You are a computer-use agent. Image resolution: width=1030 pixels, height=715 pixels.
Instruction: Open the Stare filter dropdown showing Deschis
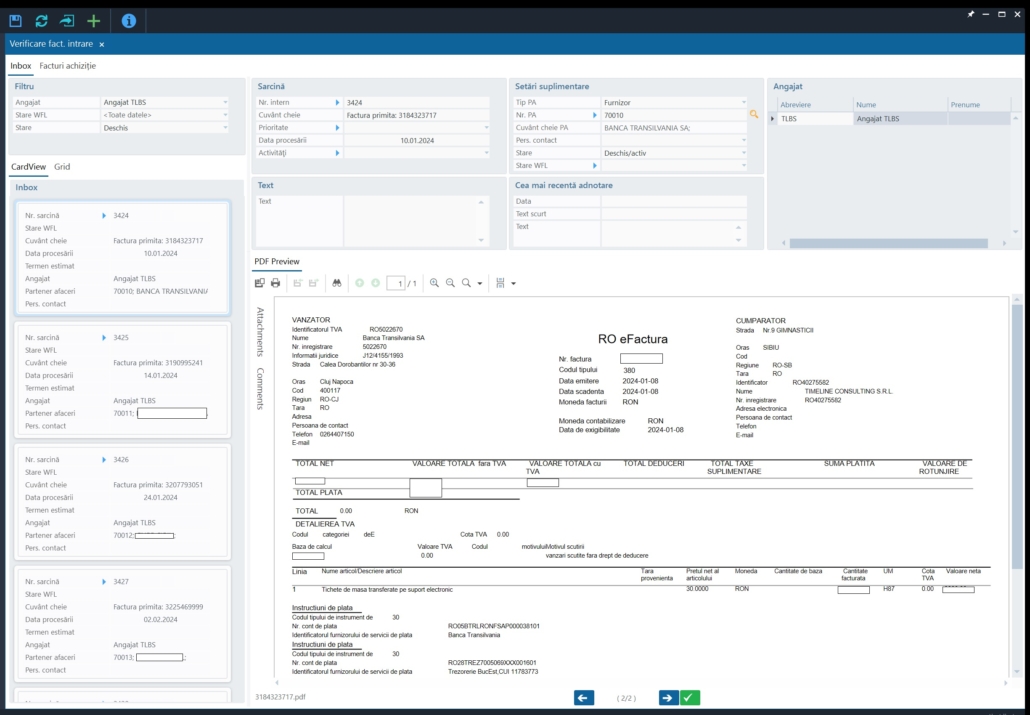click(x=225, y=127)
